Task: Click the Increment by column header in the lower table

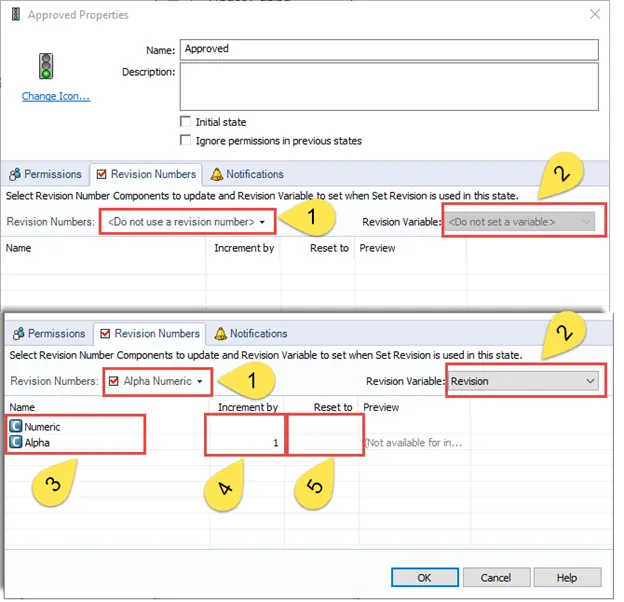Action: 248,407
